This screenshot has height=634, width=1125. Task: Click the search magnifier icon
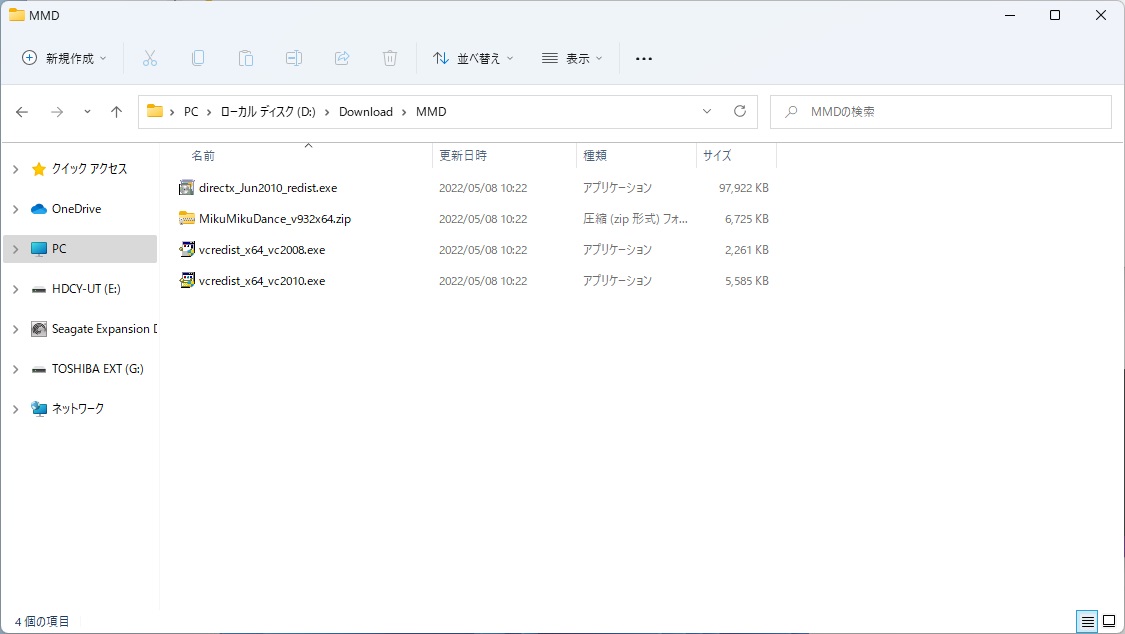(791, 112)
